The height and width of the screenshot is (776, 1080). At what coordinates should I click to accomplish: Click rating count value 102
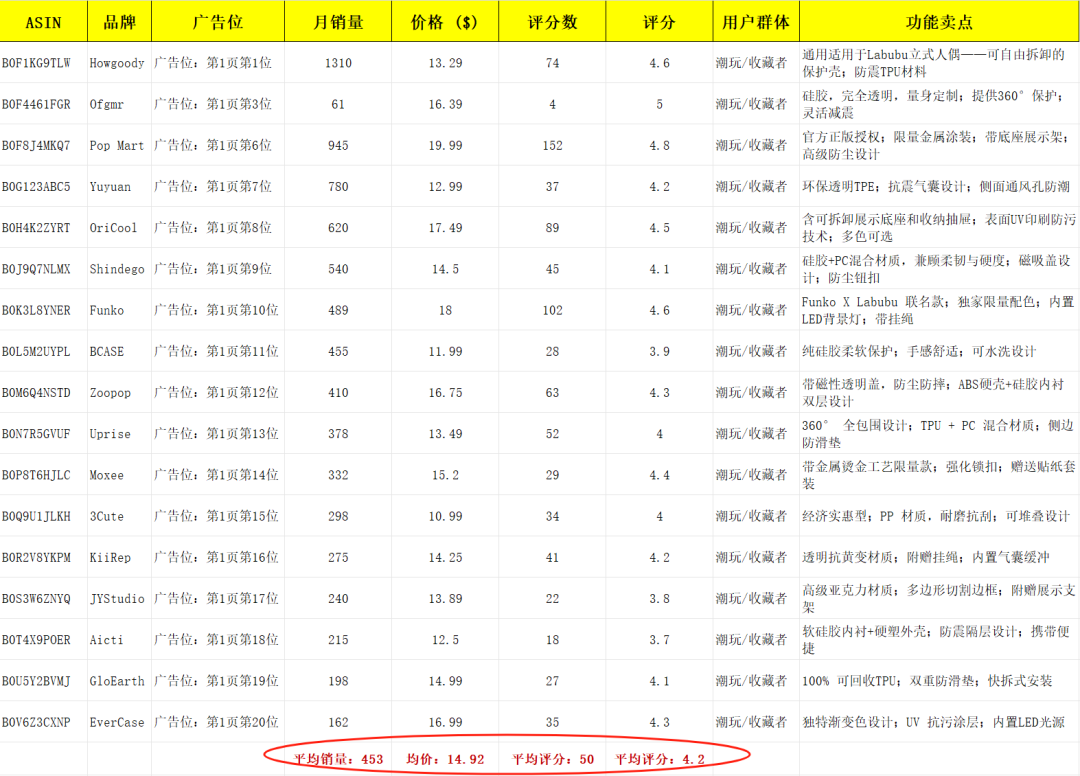(552, 311)
